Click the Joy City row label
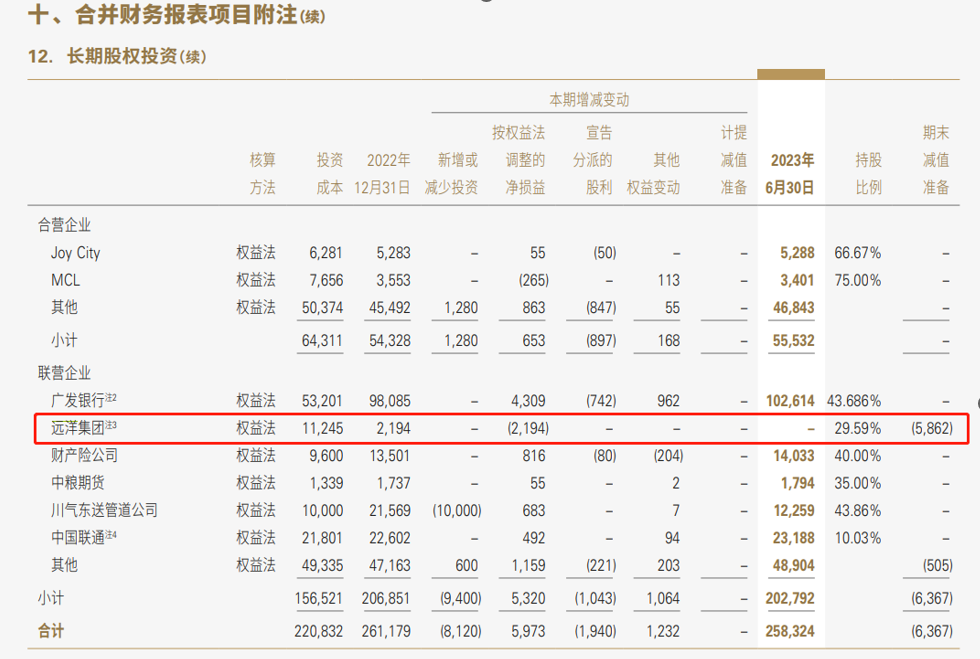Image resolution: width=980 pixels, height=659 pixels. (75, 253)
